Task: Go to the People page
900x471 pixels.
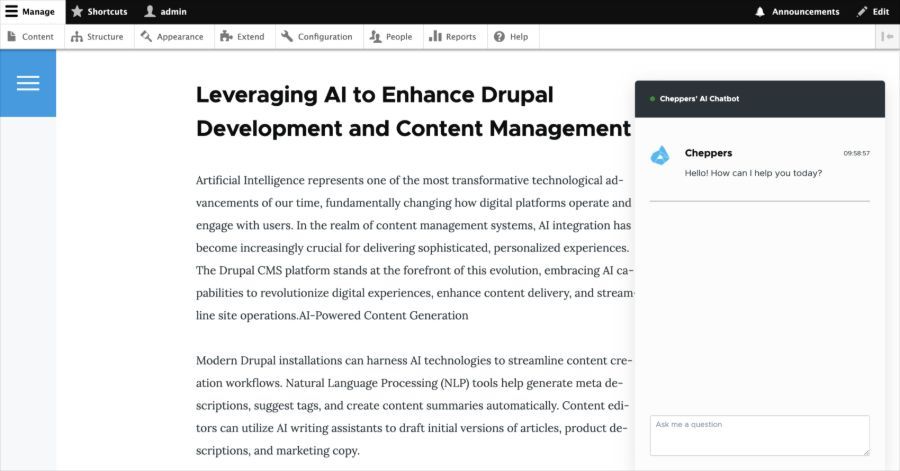Action: click(391, 37)
